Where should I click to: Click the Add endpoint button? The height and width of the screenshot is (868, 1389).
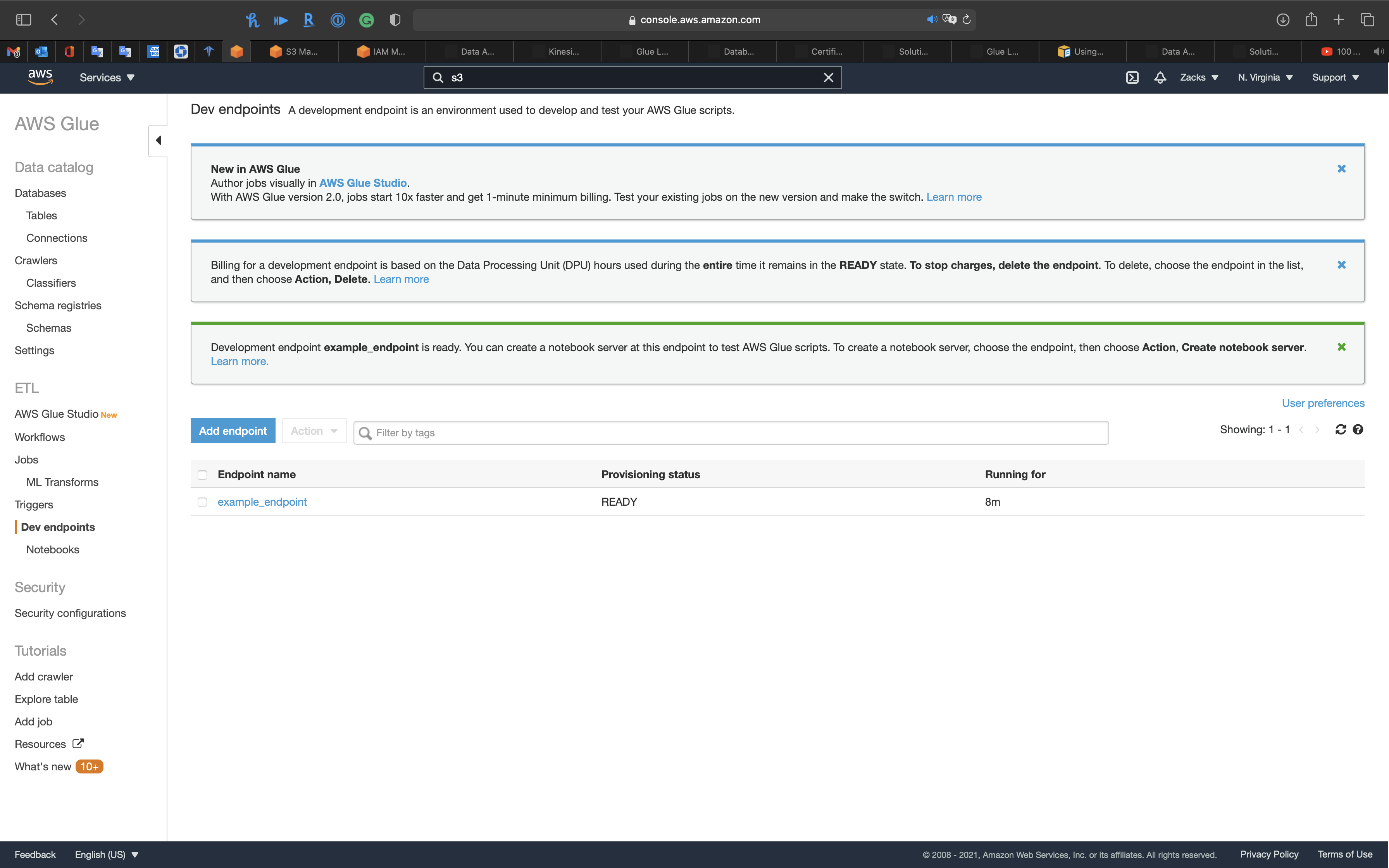pyautogui.click(x=233, y=431)
